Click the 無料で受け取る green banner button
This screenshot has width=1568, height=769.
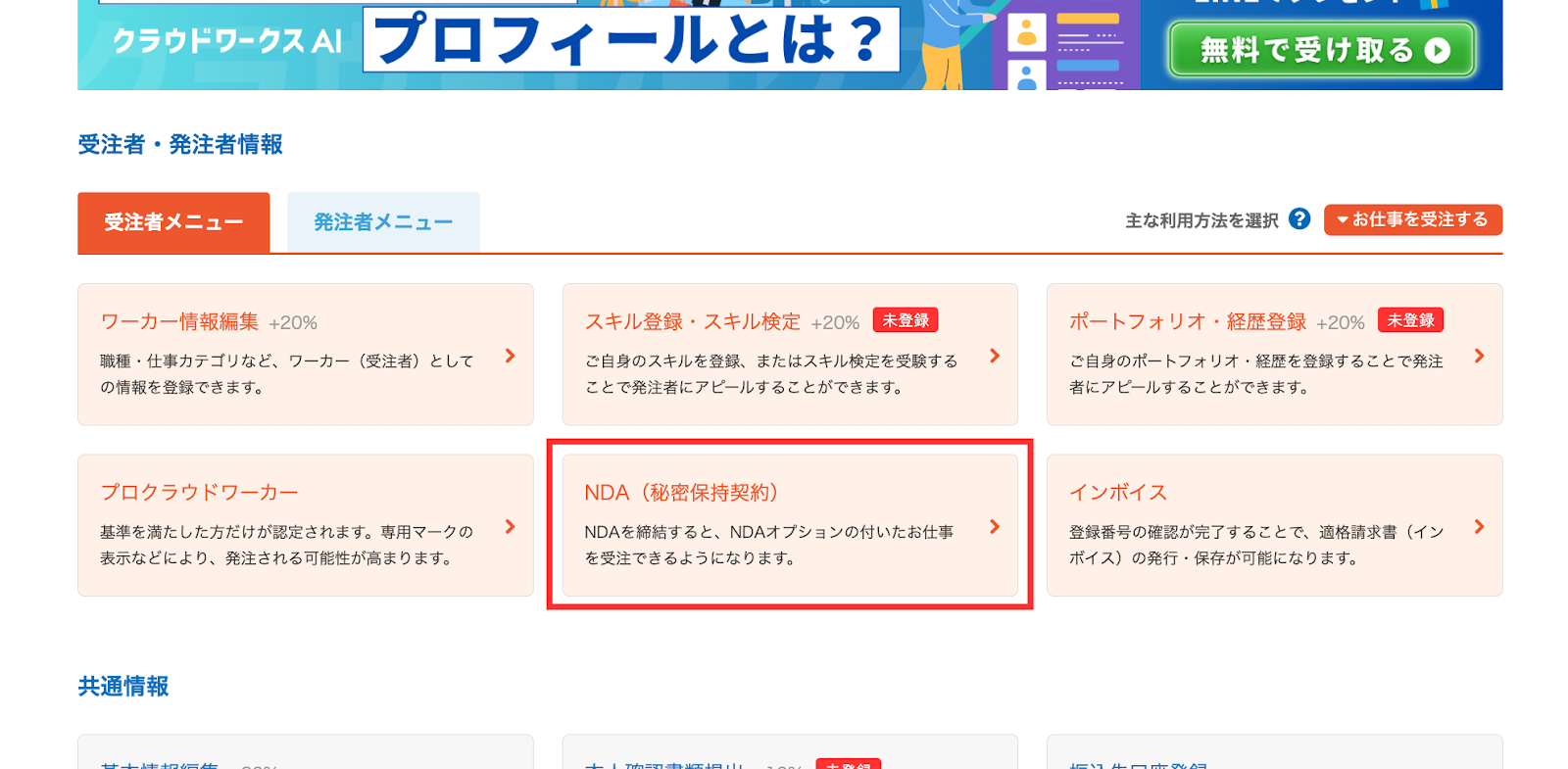tap(1322, 49)
